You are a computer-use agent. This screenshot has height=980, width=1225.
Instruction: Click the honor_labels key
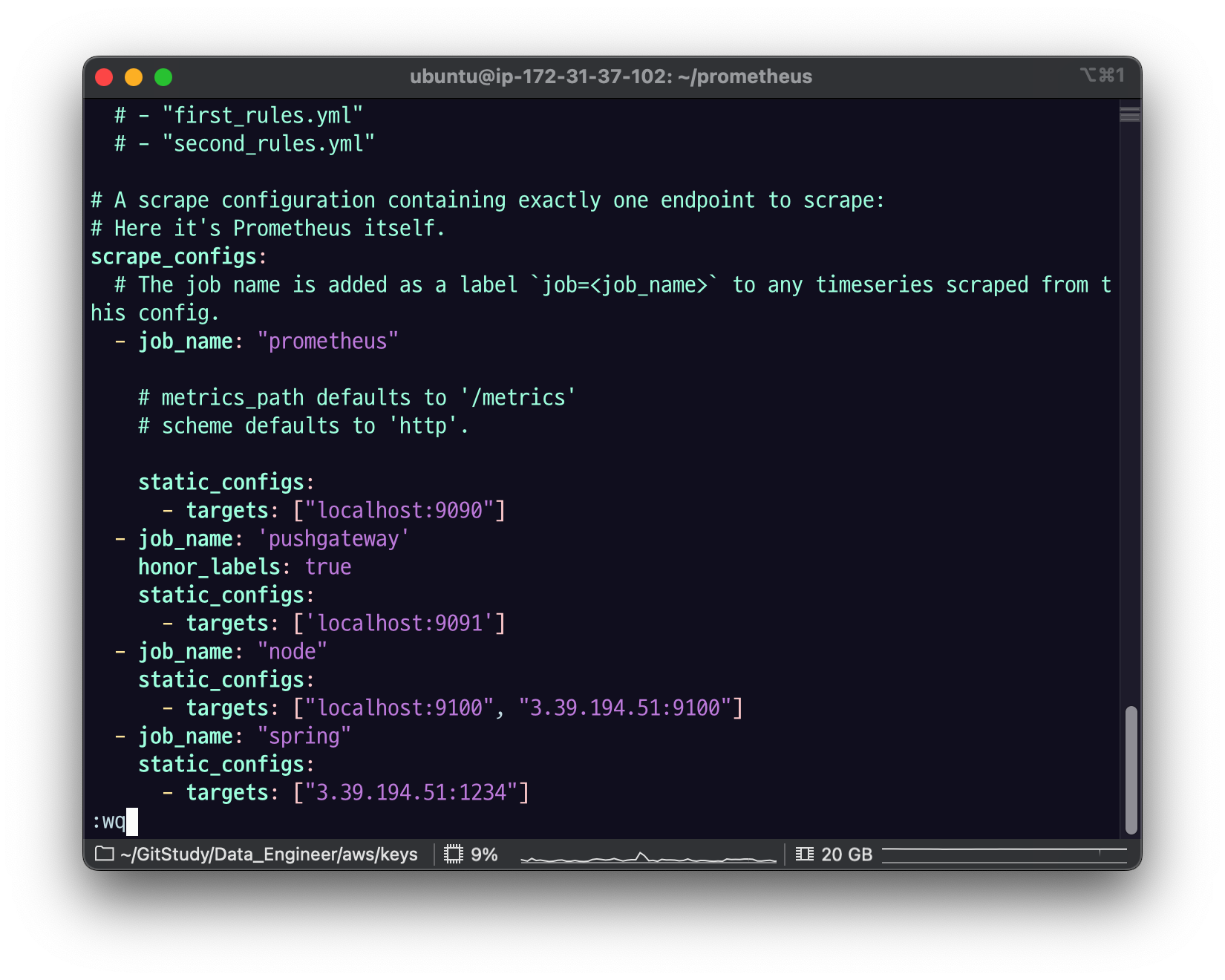209,567
